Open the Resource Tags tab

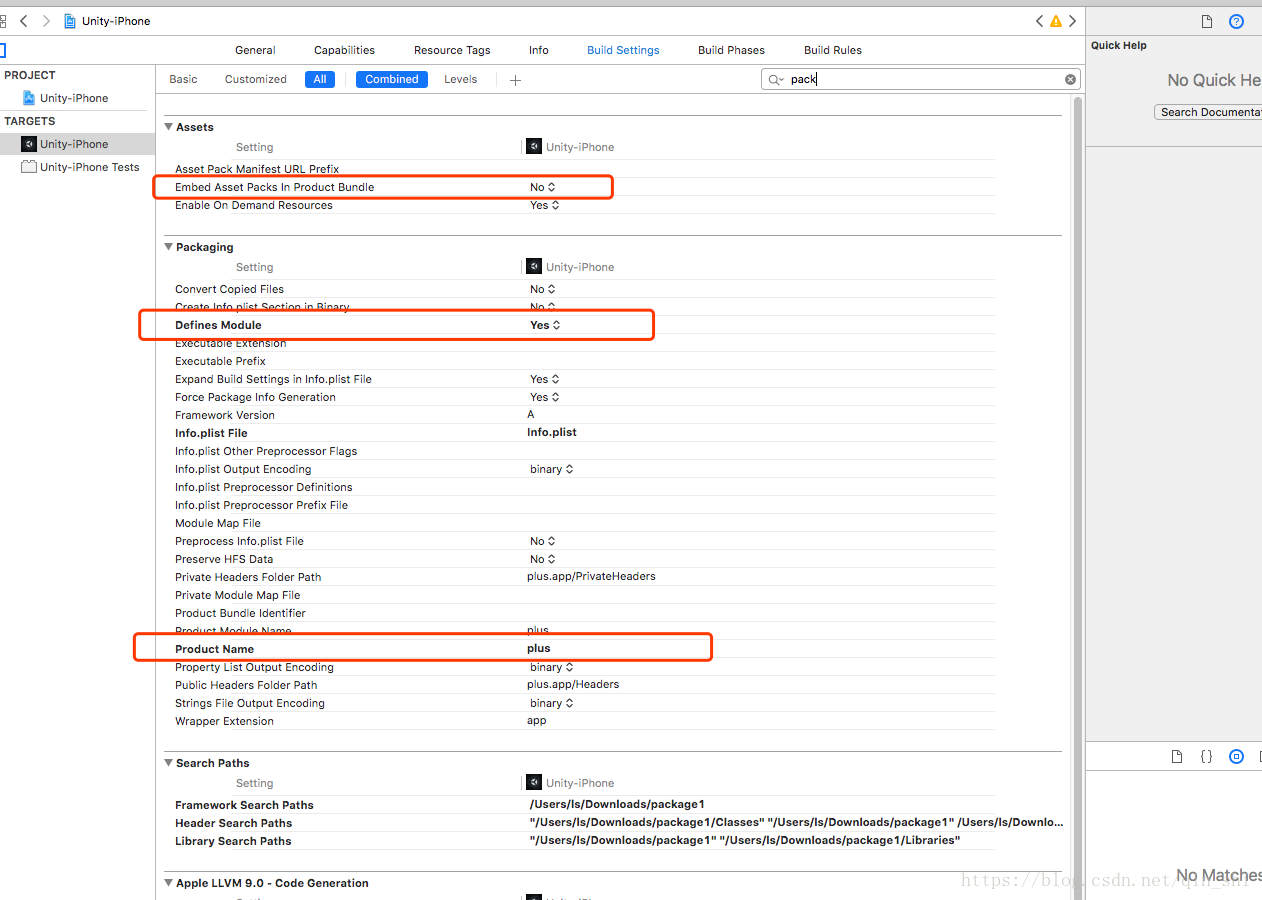point(452,50)
